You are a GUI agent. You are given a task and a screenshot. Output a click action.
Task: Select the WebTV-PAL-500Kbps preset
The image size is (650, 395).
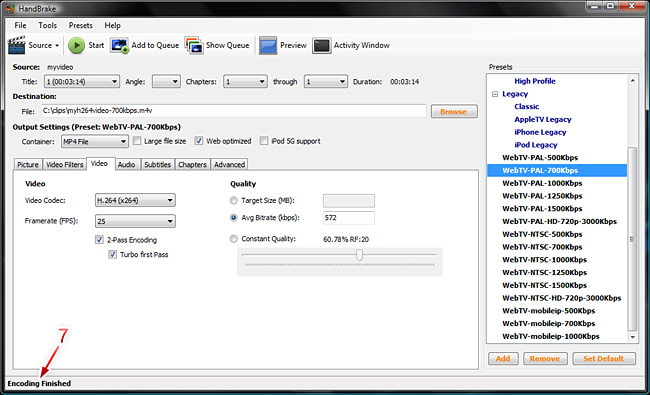540,158
